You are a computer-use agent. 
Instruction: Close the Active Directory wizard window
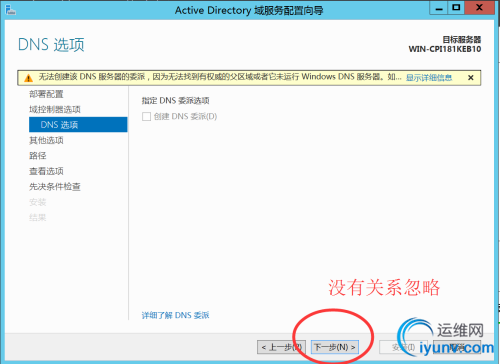[479, 8]
